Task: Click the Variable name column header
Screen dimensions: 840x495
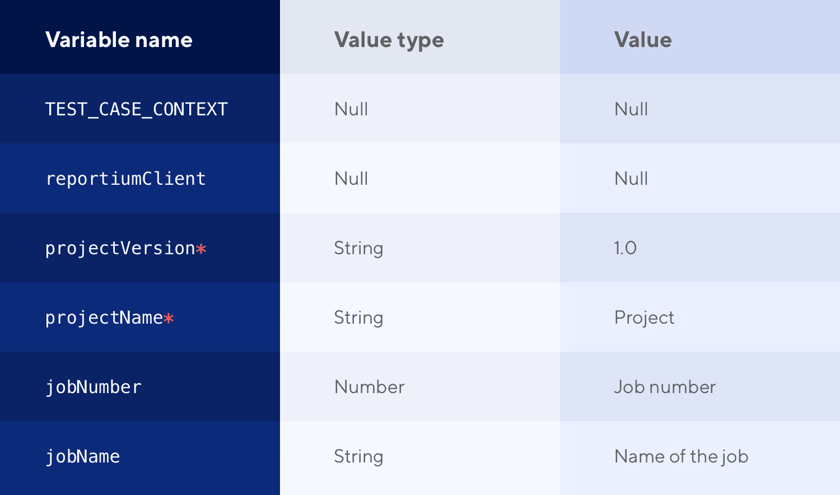Action: pyautogui.click(x=118, y=40)
